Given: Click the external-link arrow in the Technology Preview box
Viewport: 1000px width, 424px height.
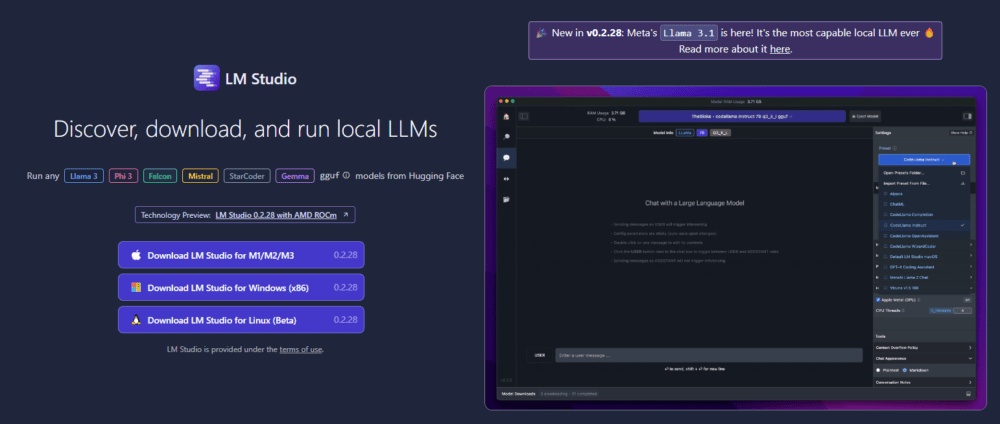Looking at the screenshot, I should coord(346,215).
